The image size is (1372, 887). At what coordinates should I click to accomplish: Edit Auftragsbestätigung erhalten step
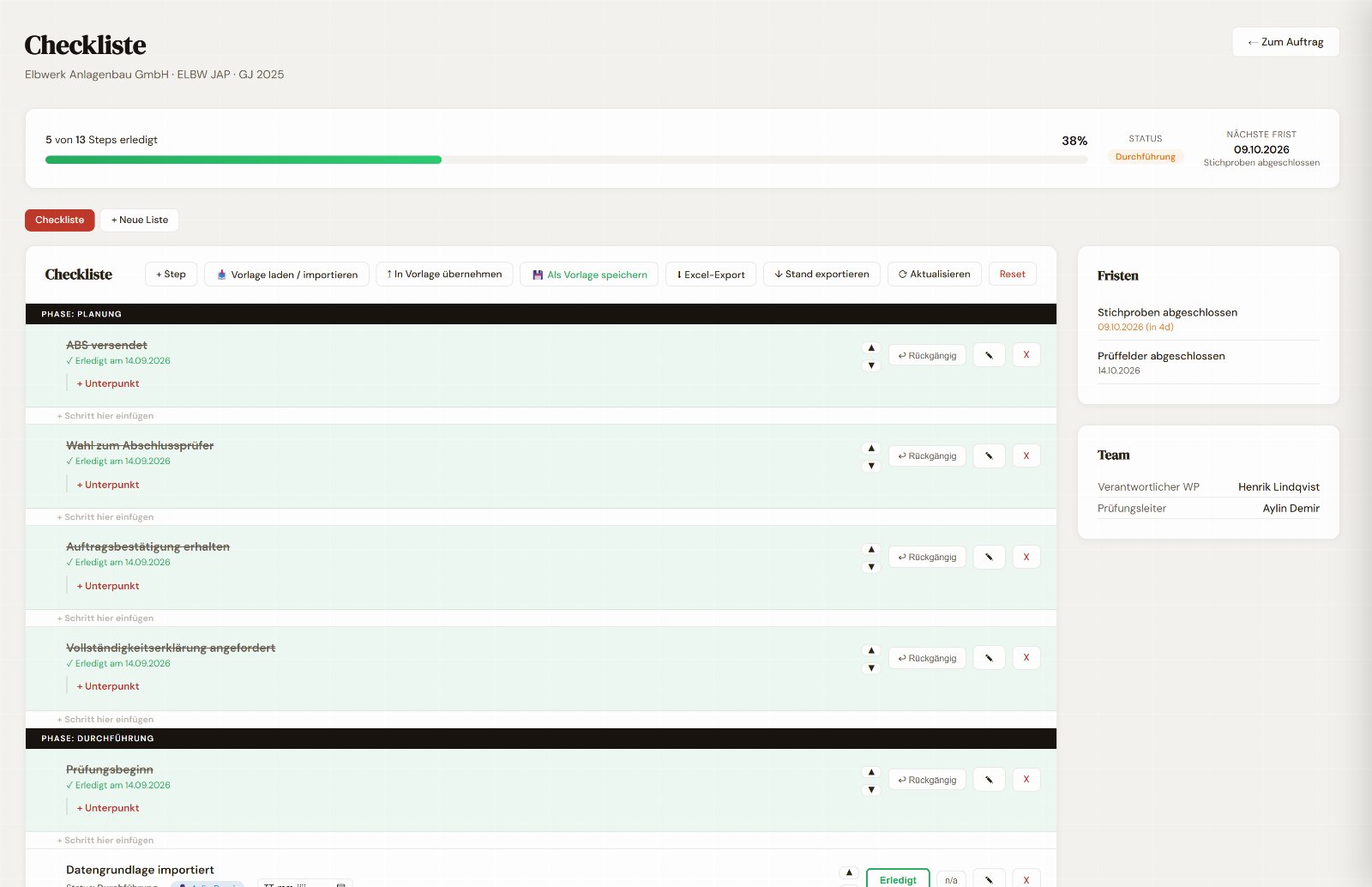click(989, 557)
